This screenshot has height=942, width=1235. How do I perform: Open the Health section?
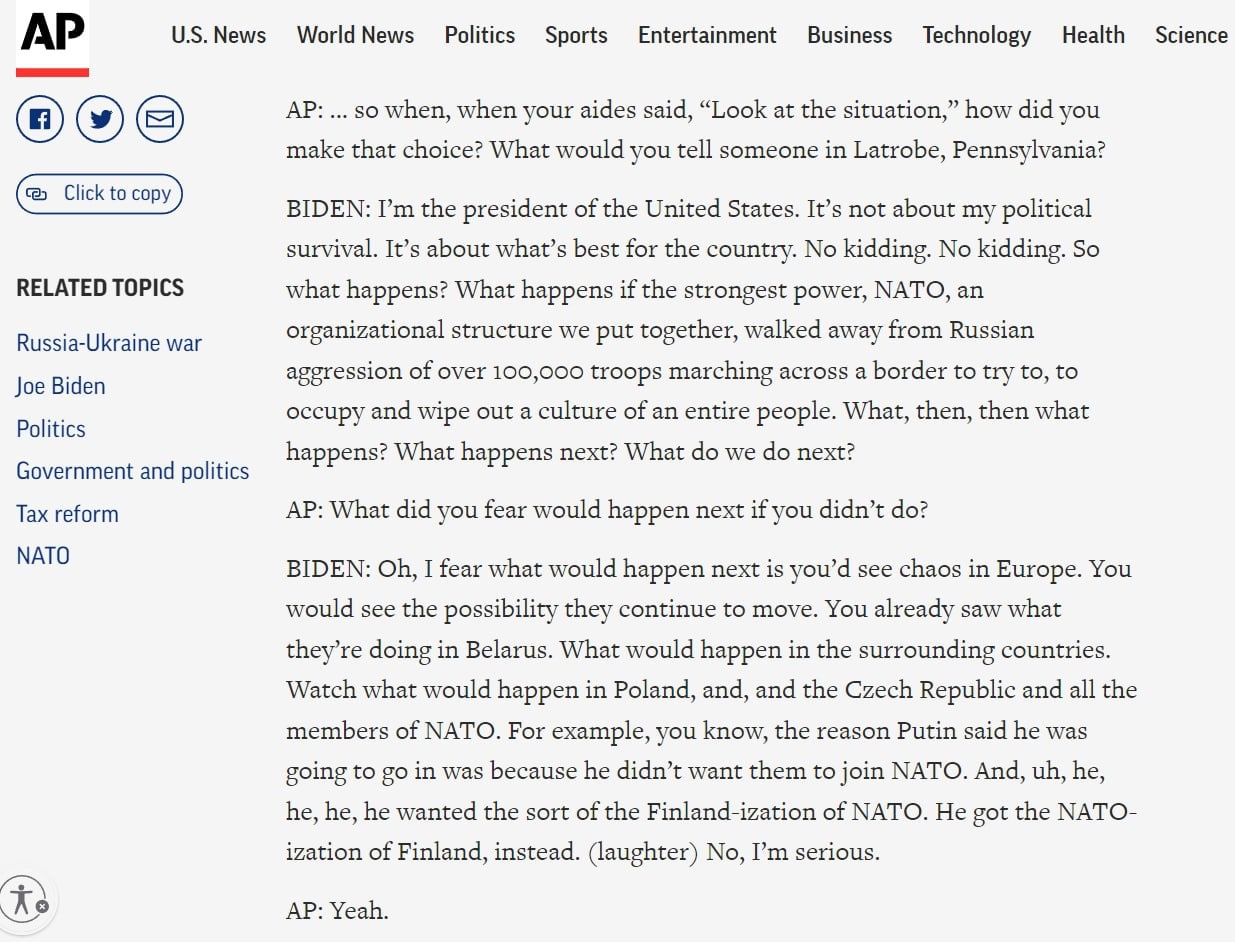(x=1093, y=35)
